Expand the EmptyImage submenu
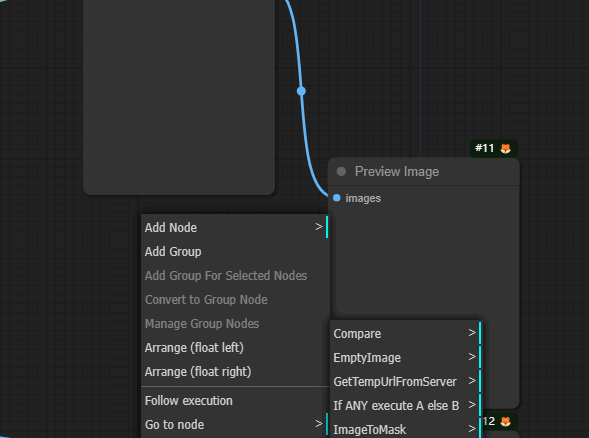This screenshot has height=438, width=589. [x=406, y=357]
